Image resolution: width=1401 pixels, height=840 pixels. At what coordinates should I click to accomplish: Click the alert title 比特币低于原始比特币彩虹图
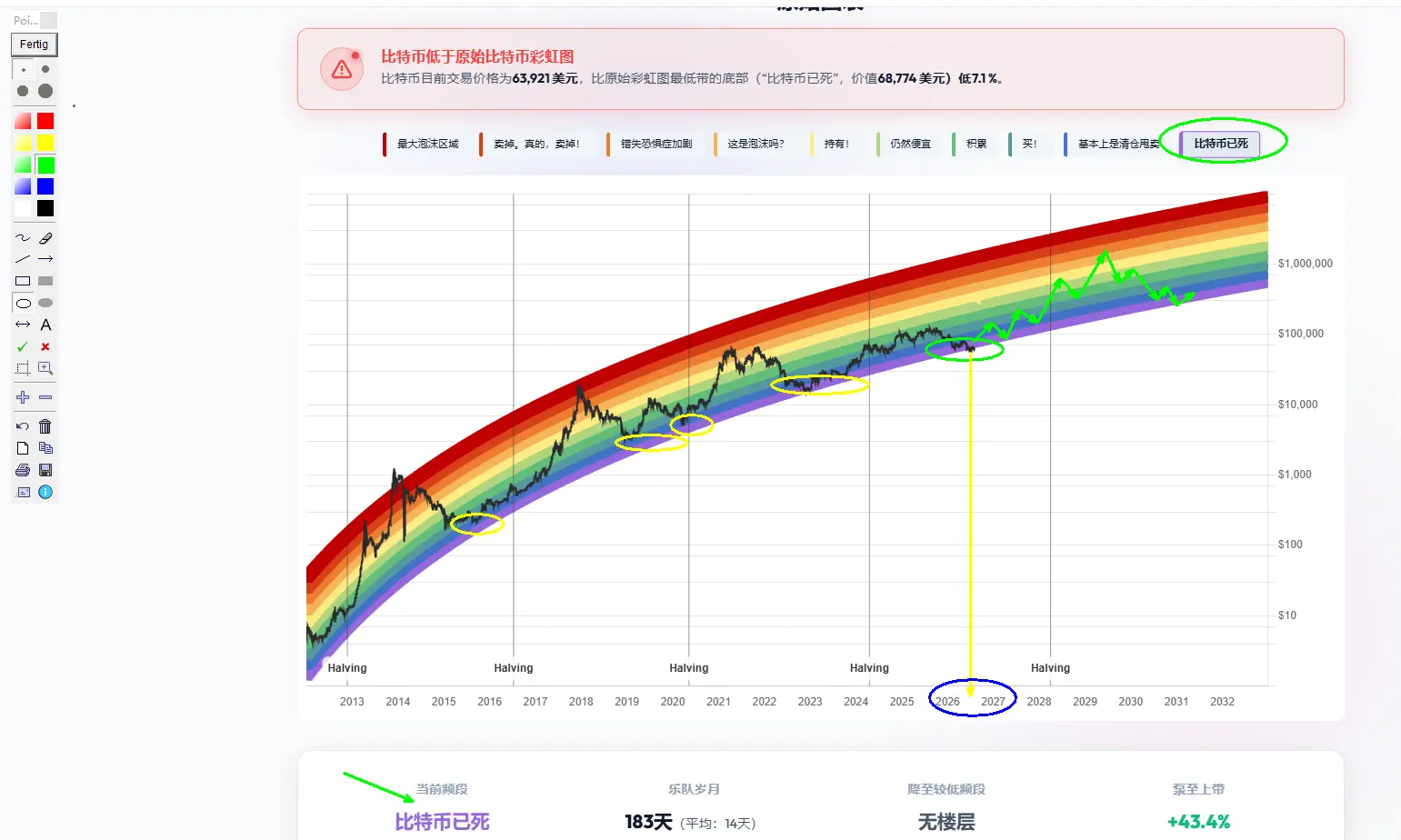pos(477,56)
